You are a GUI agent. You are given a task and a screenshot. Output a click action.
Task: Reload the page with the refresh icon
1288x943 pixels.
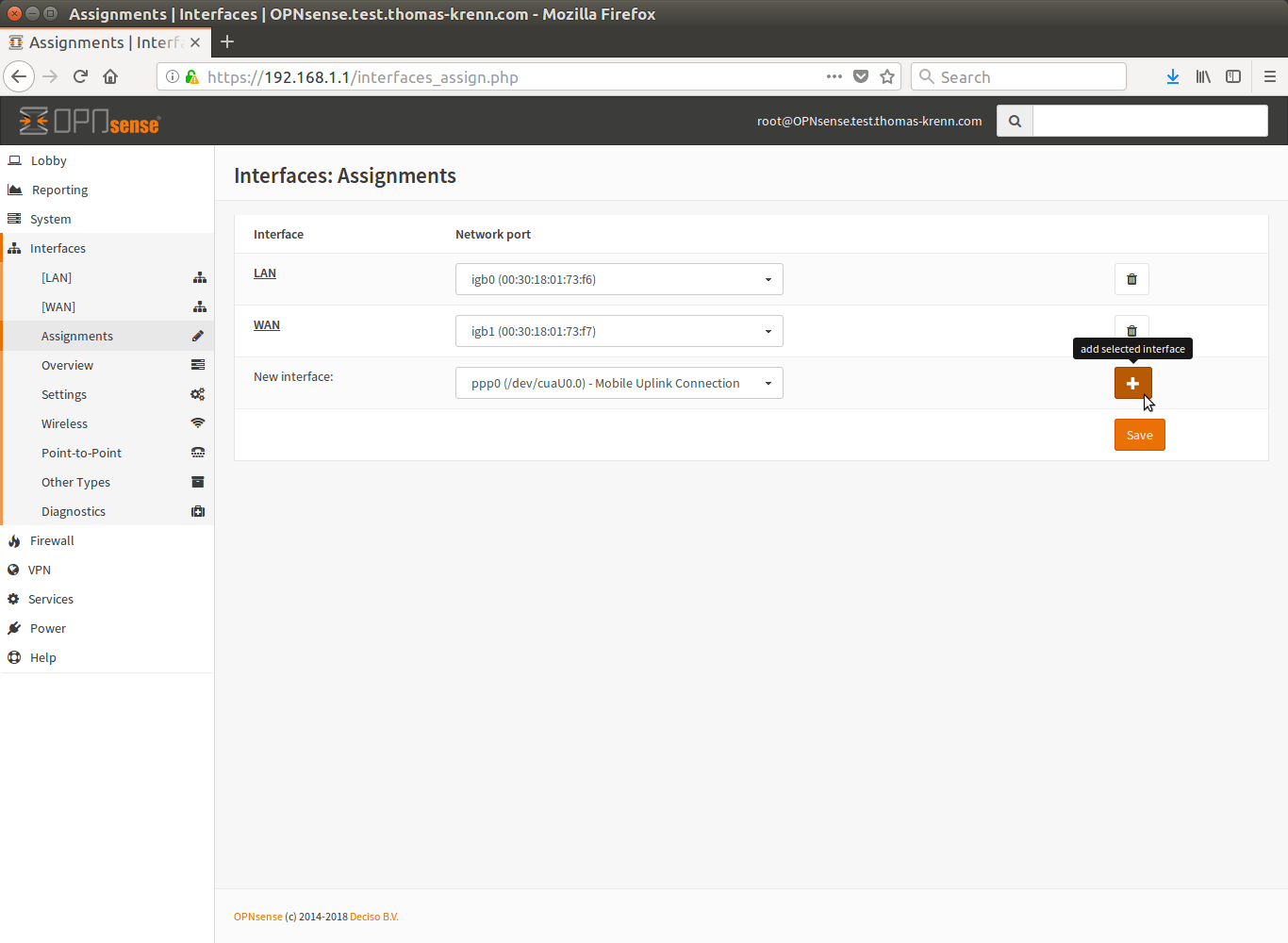[x=80, y=77]
